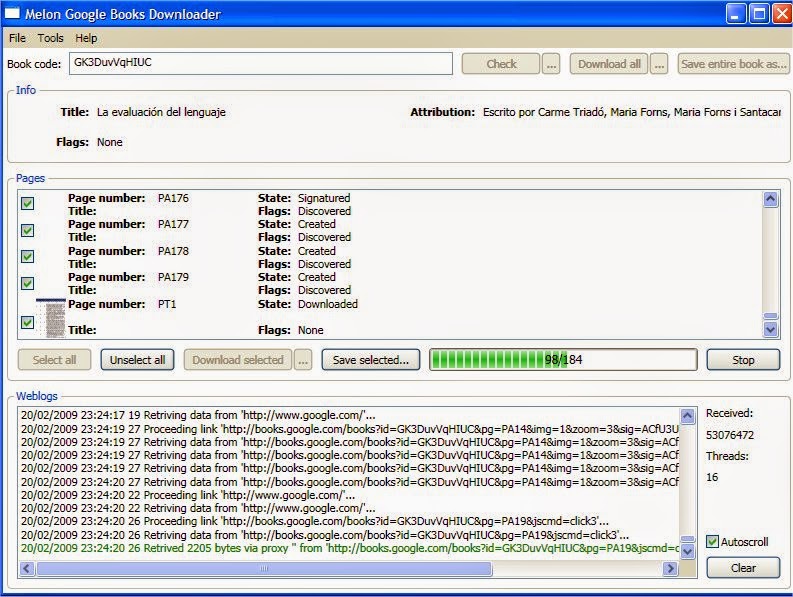This screenshot has width=793, height=597.
Task: Click page number text 'PA176'
Action: (173, 198)
